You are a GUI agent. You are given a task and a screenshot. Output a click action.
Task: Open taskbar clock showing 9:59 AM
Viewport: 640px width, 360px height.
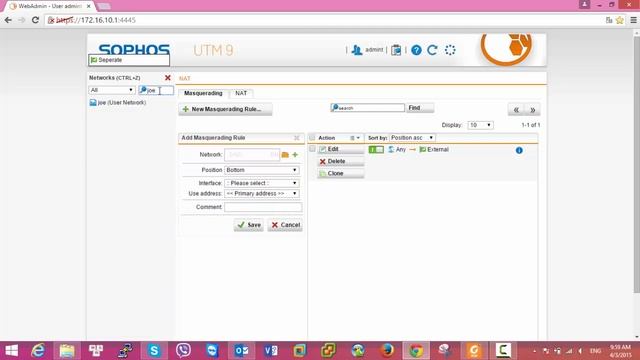click(x=620, y=351)
